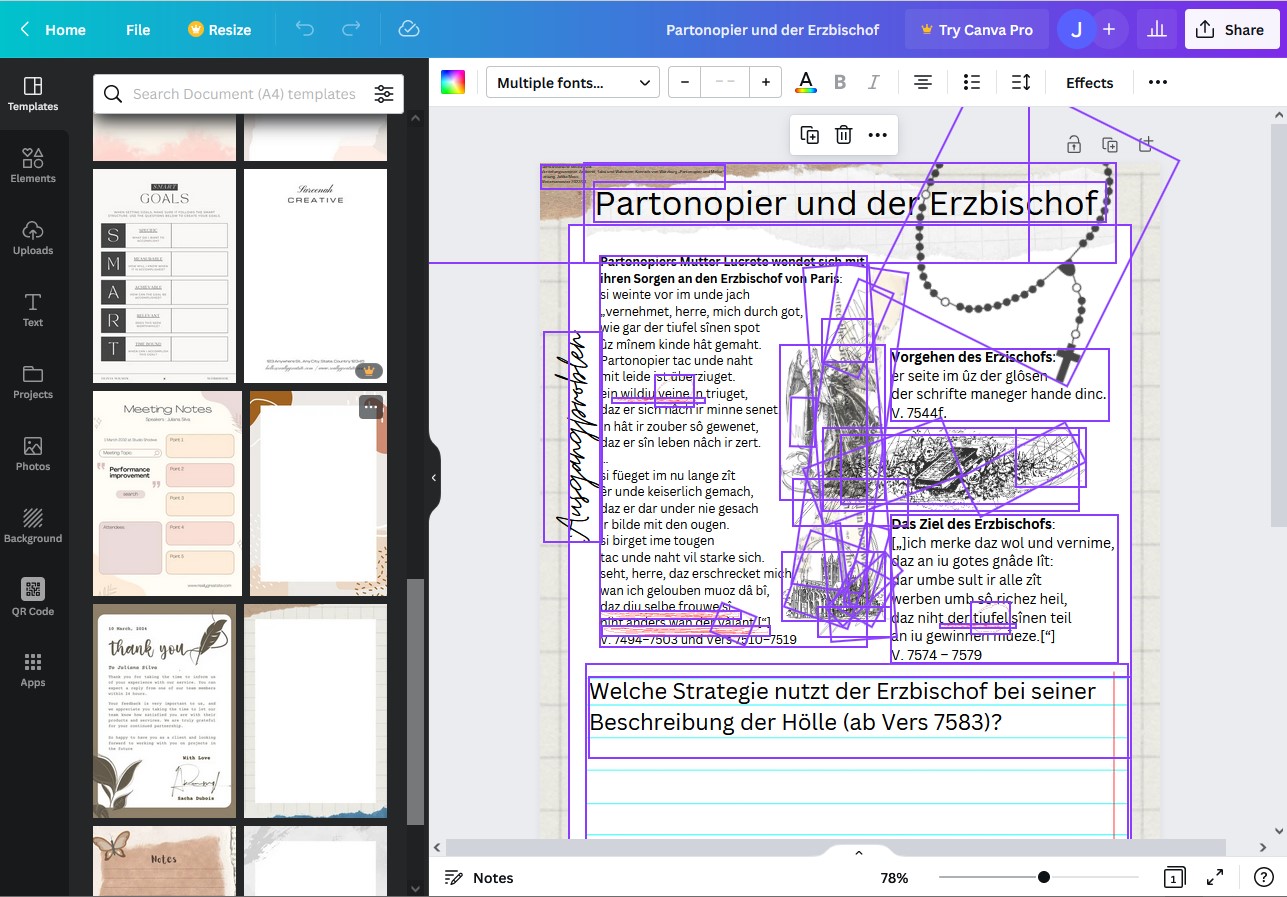Viewport: 1287px width, 897px height.
Task: Click the Try Canva Pro button
Action: click(976, 29)
